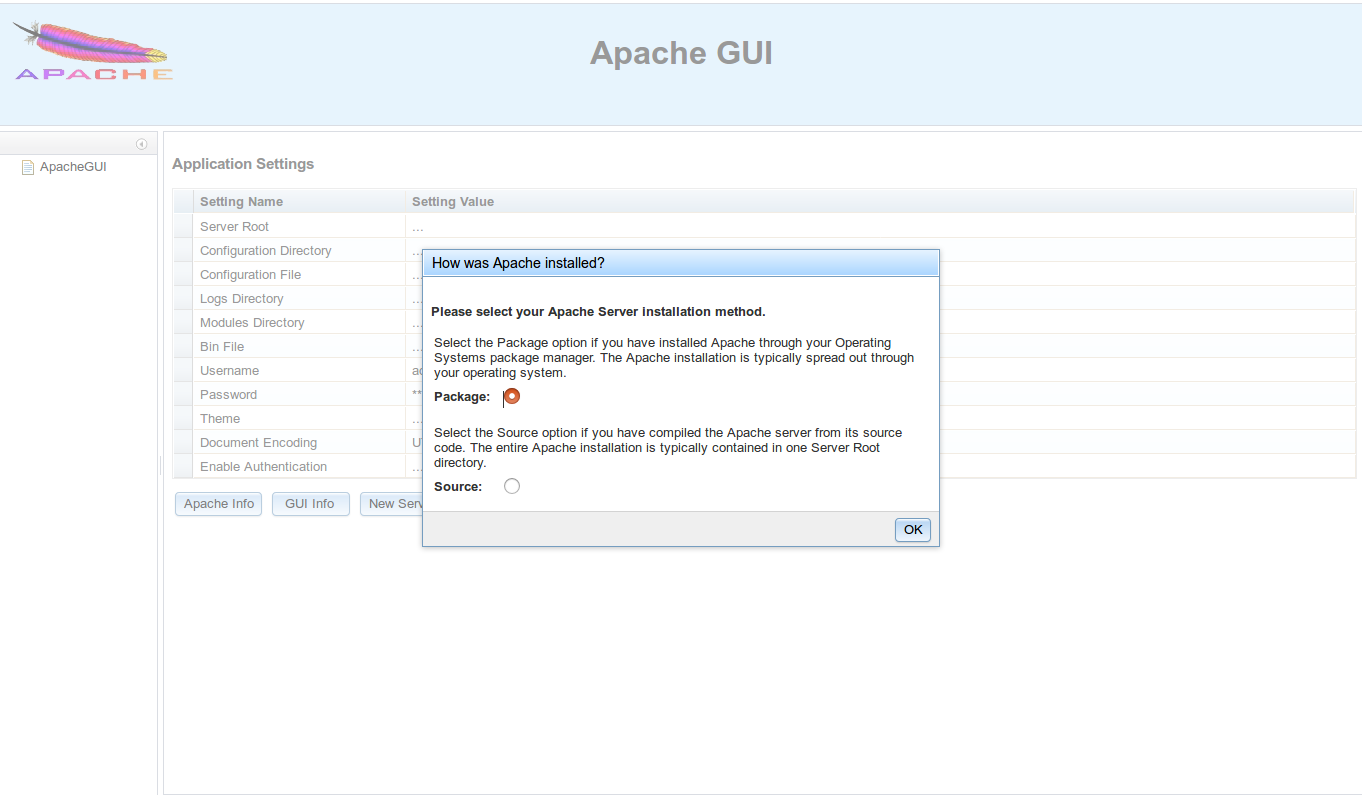Click the ApacheGUI document icon
The image size is (1362, 799).
[x=28, y=167]
